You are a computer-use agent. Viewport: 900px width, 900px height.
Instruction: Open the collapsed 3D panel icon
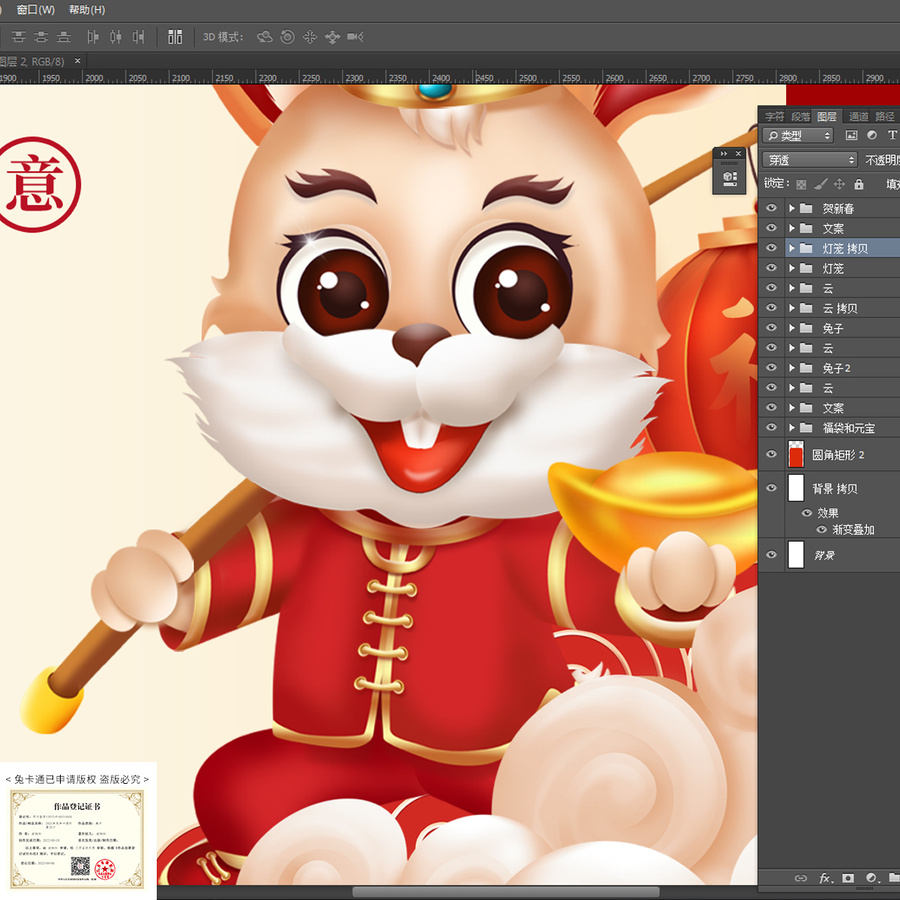click(730, 177)
